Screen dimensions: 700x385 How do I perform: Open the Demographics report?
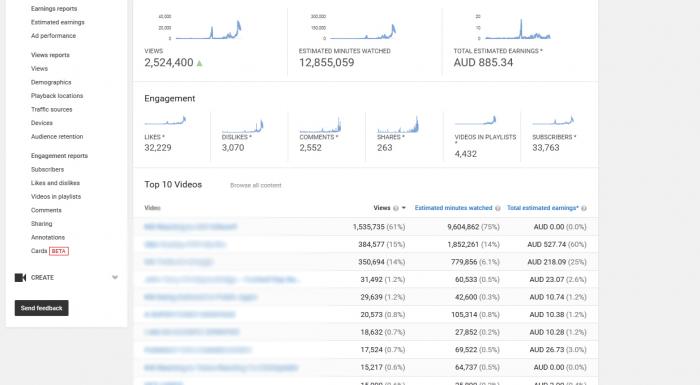51,82
